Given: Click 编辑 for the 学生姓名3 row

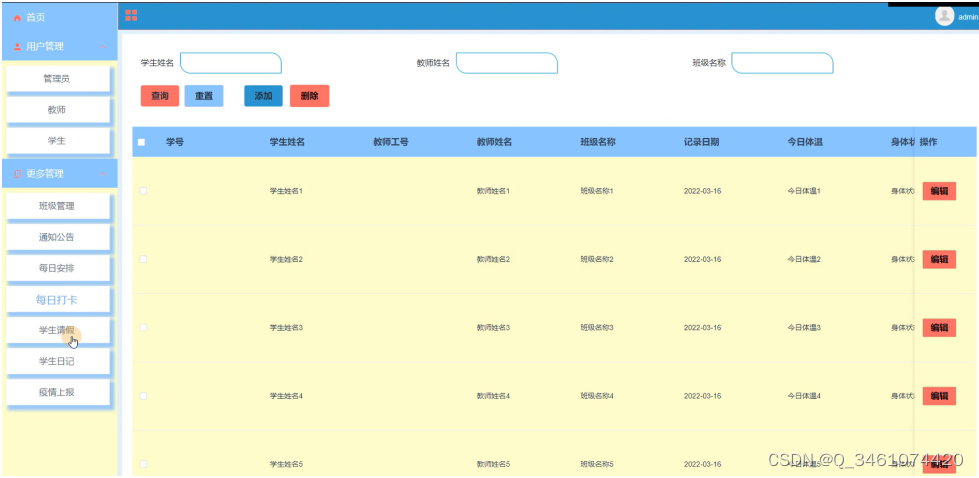Looking at the screenshot, I should (939, 328).
